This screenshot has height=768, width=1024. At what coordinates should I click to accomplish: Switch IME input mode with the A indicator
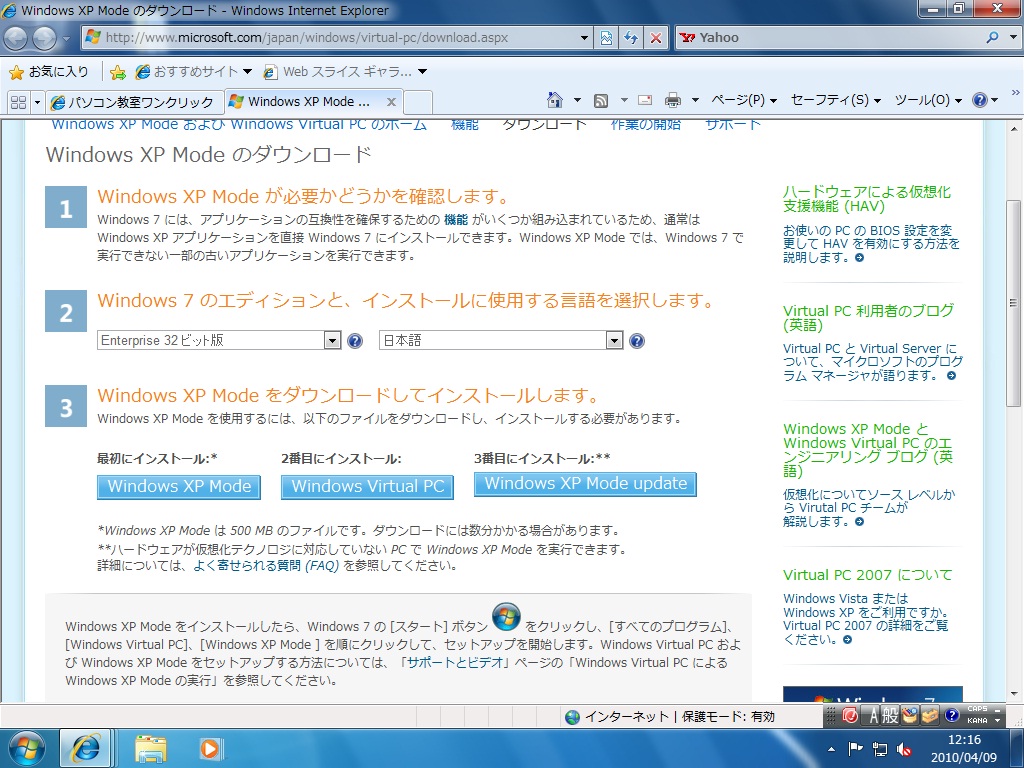(x=874, y=715)
